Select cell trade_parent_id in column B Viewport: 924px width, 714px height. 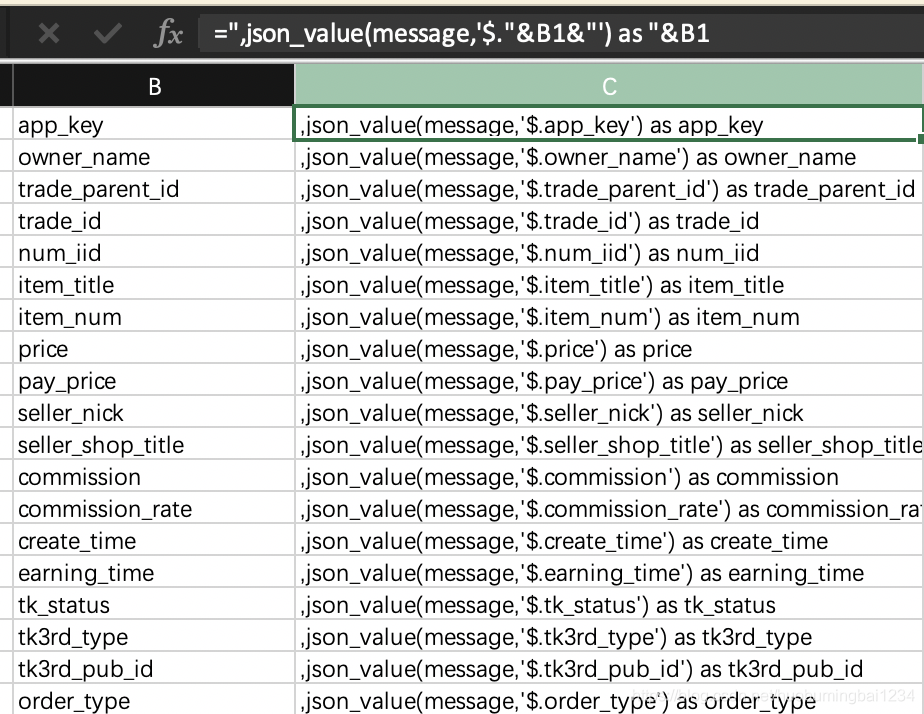[154, 188]
